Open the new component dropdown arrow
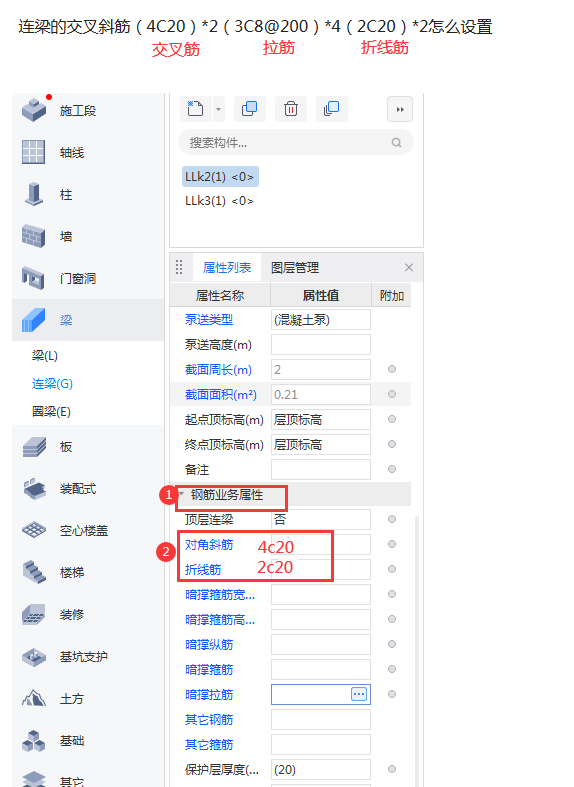This screenshot has width=574, height=787. point(218,108)
